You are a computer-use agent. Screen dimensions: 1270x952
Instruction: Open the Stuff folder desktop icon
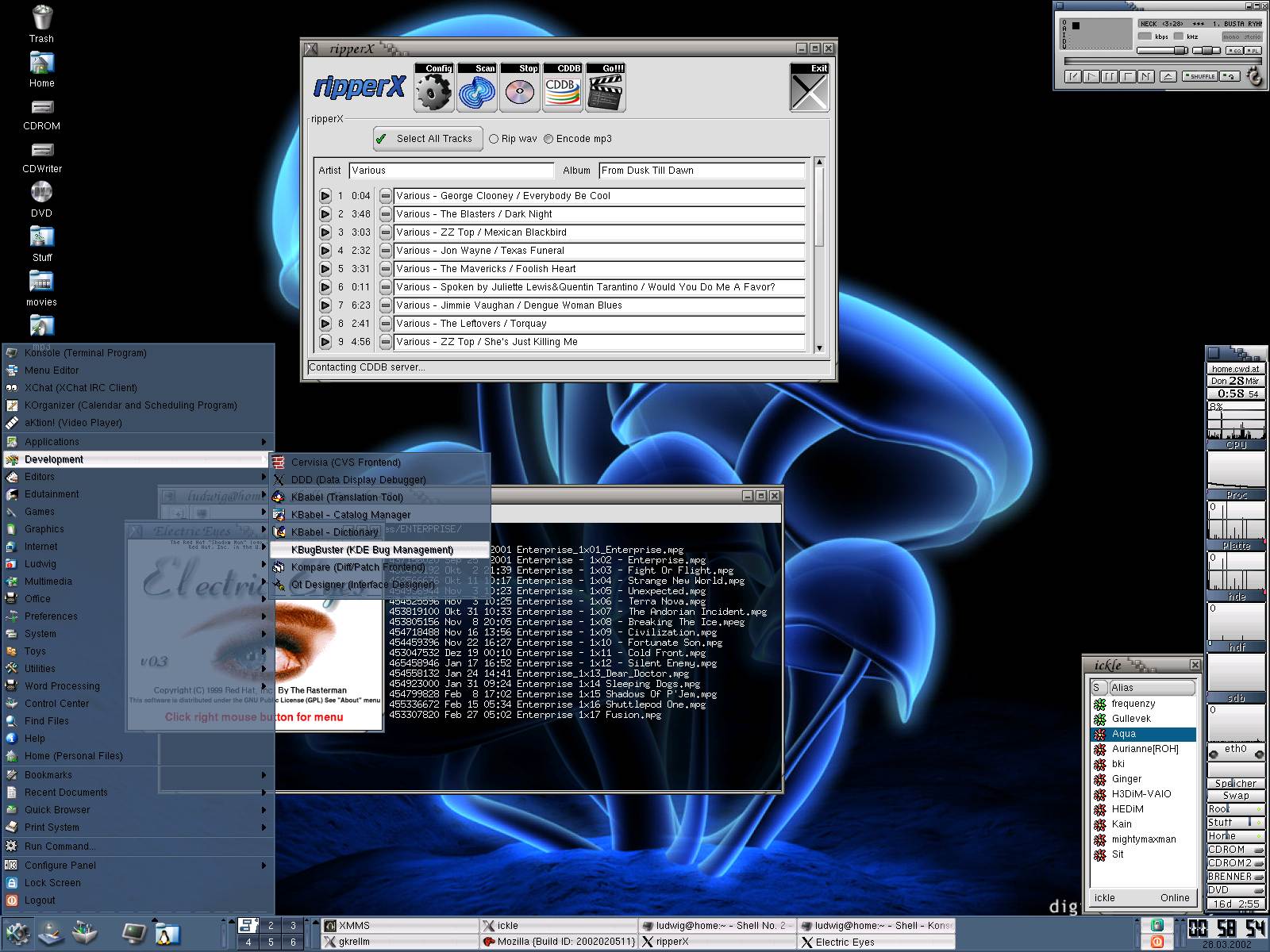tap(41, 244)
